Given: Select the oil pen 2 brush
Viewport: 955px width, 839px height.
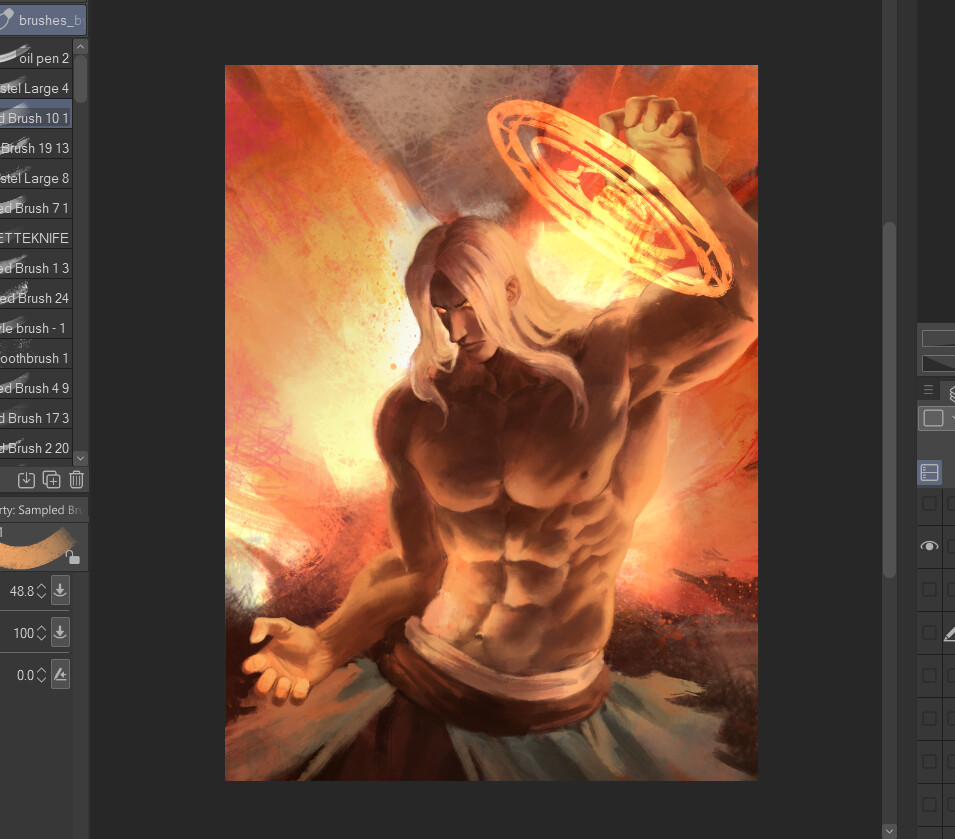Looking at the screenshot, I should [35, 58].
